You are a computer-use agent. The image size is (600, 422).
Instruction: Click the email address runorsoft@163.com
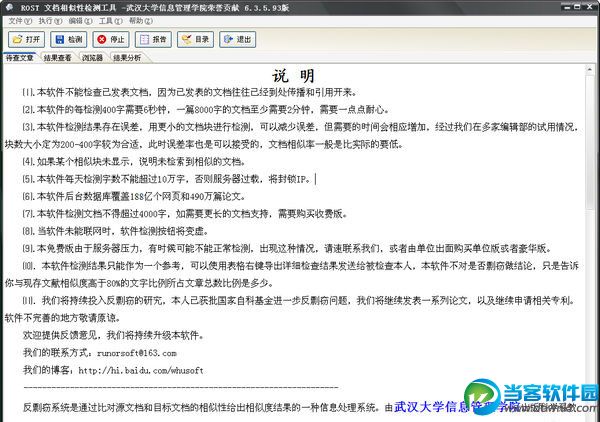[x=137, y=353]
